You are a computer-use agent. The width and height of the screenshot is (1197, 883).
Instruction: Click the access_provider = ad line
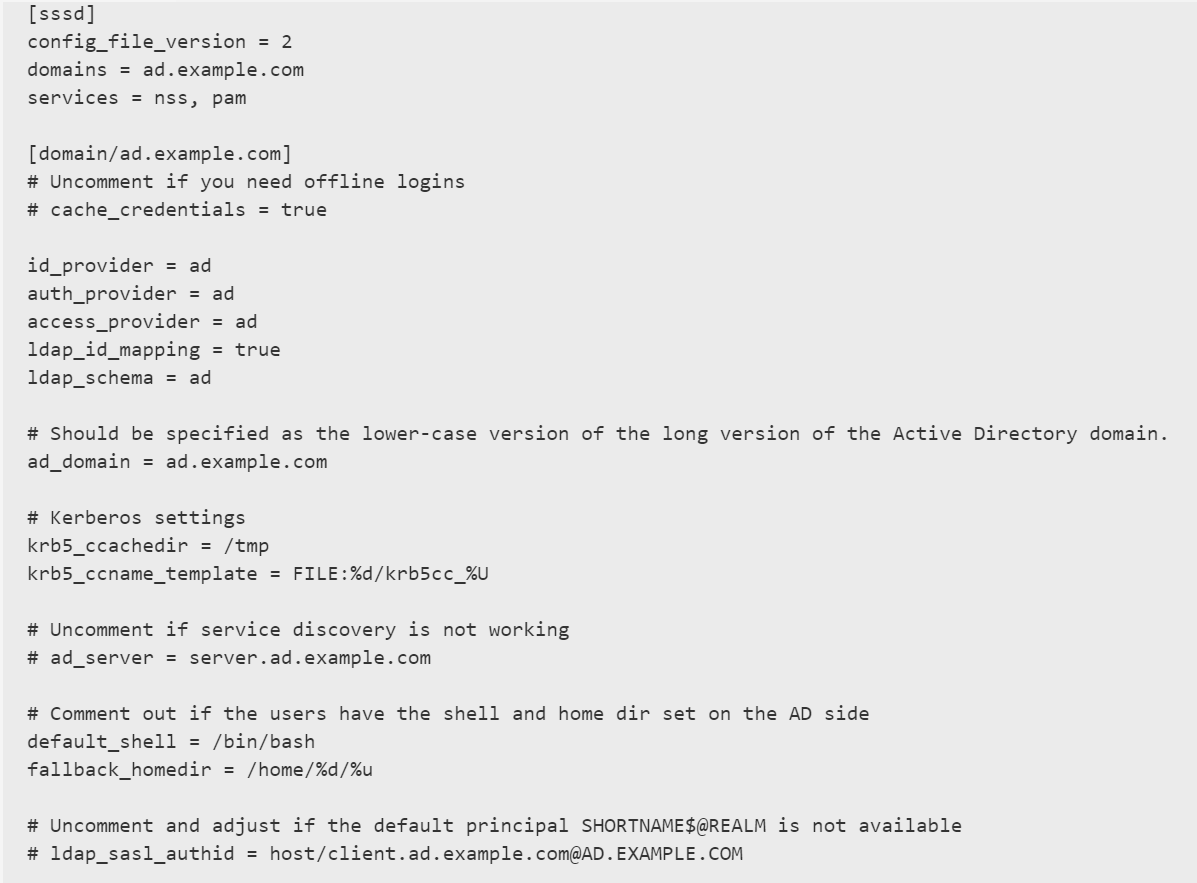pos(142,322)
